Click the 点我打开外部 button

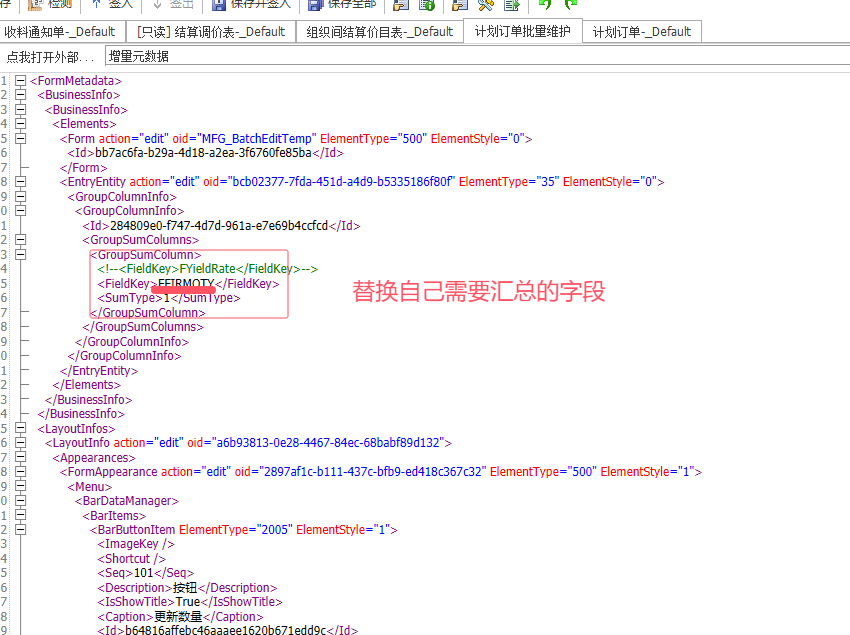[51, 57]
